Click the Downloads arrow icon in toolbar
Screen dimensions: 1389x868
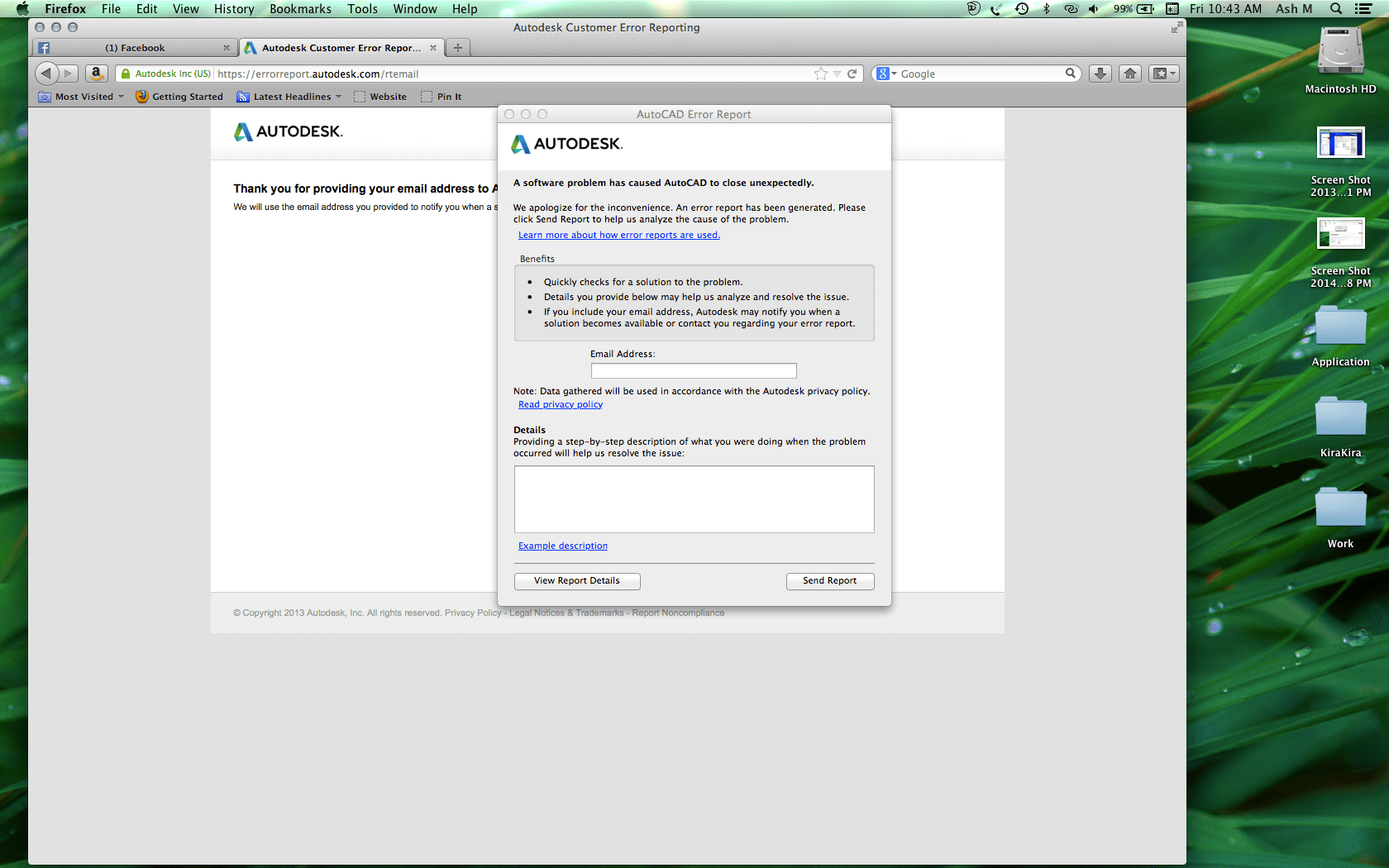tap(1100, 73)
